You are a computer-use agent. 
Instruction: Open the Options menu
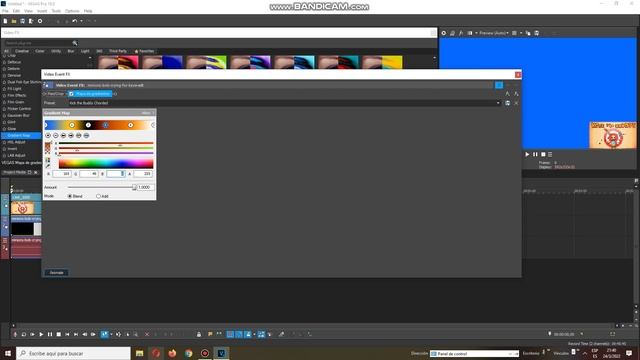(72, 11)
